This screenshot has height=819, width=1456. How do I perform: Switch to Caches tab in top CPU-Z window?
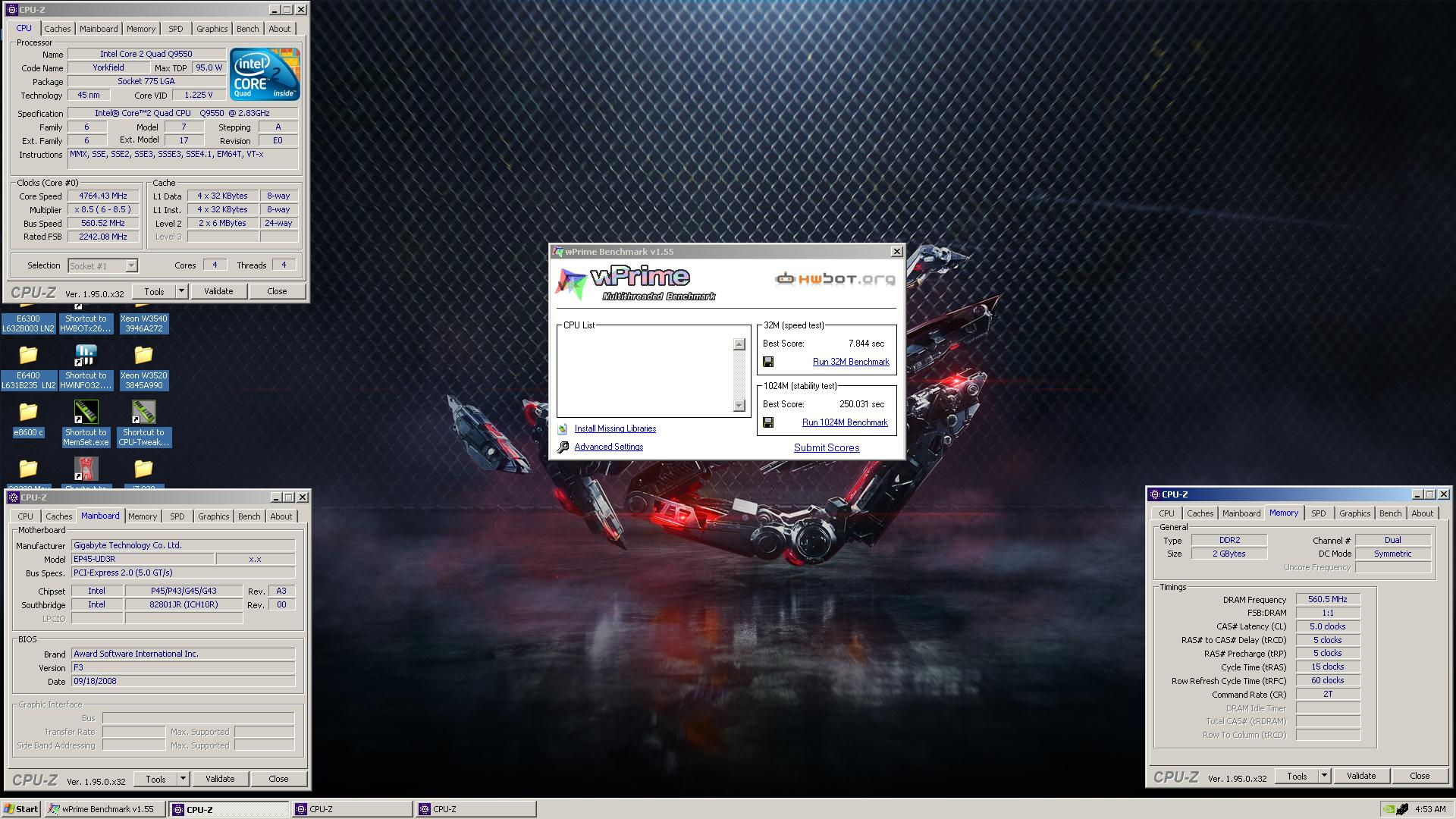point(57,29)
